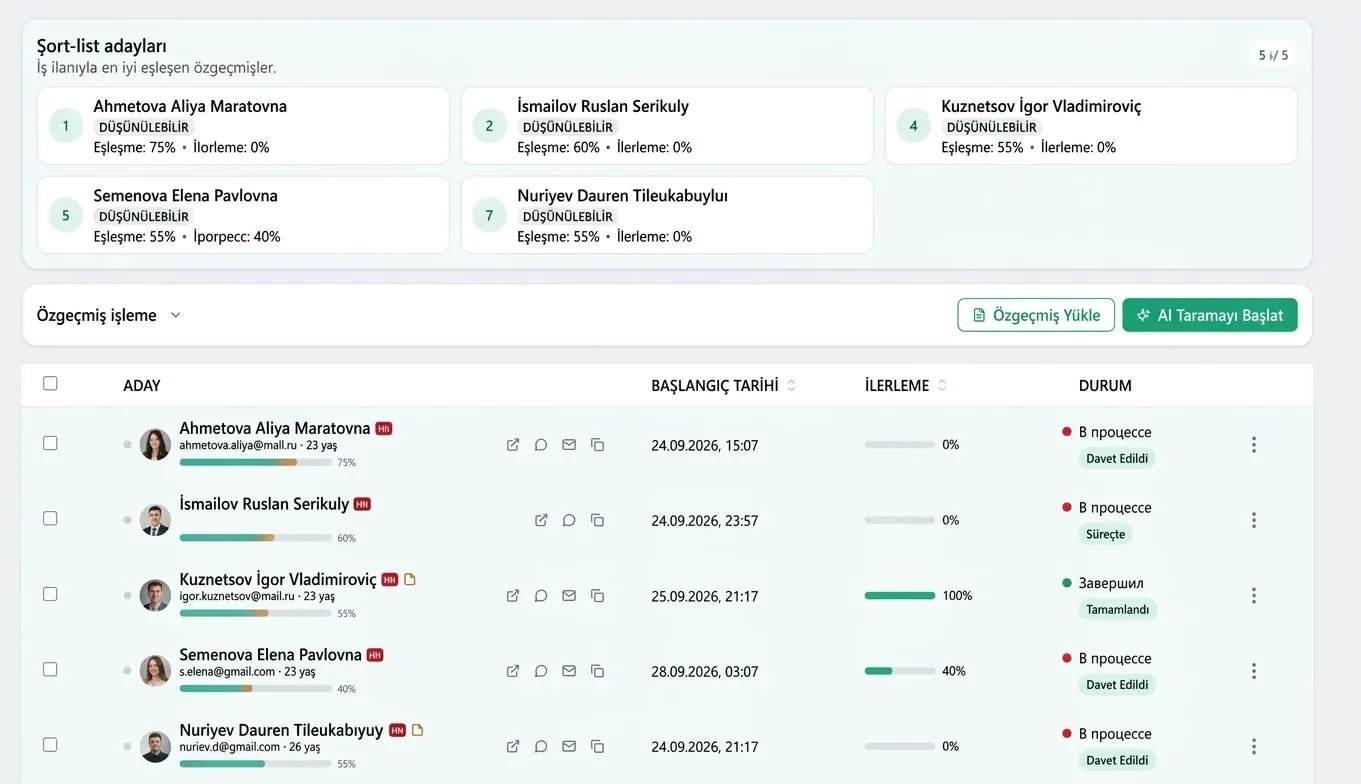Toggle select-all checkbox in table header

pyautogui.click(x=50, y=384)
